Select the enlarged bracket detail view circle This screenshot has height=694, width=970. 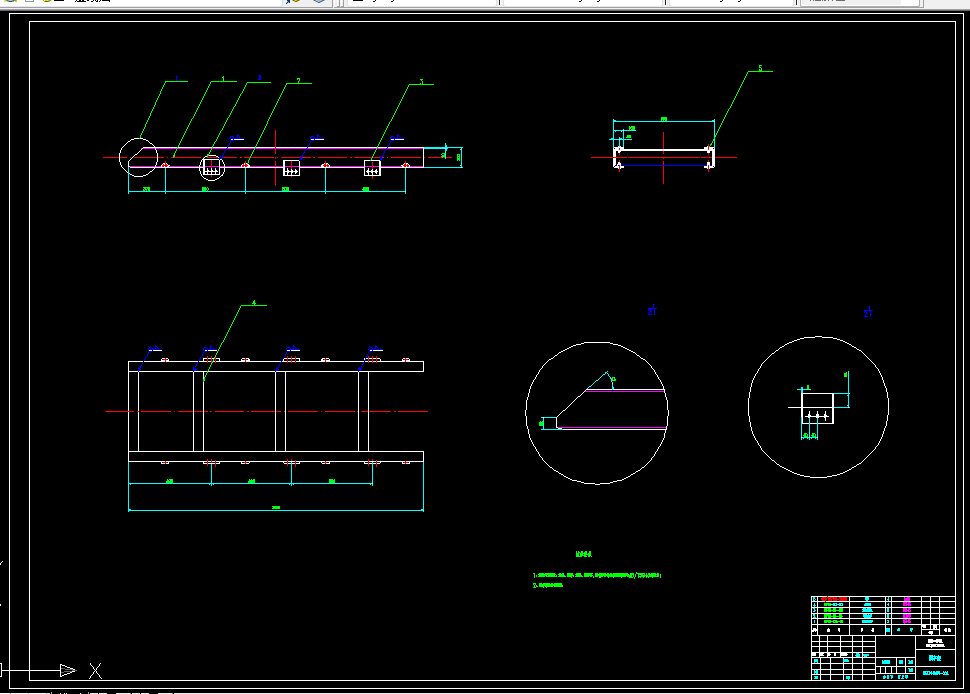coord(818,407)
